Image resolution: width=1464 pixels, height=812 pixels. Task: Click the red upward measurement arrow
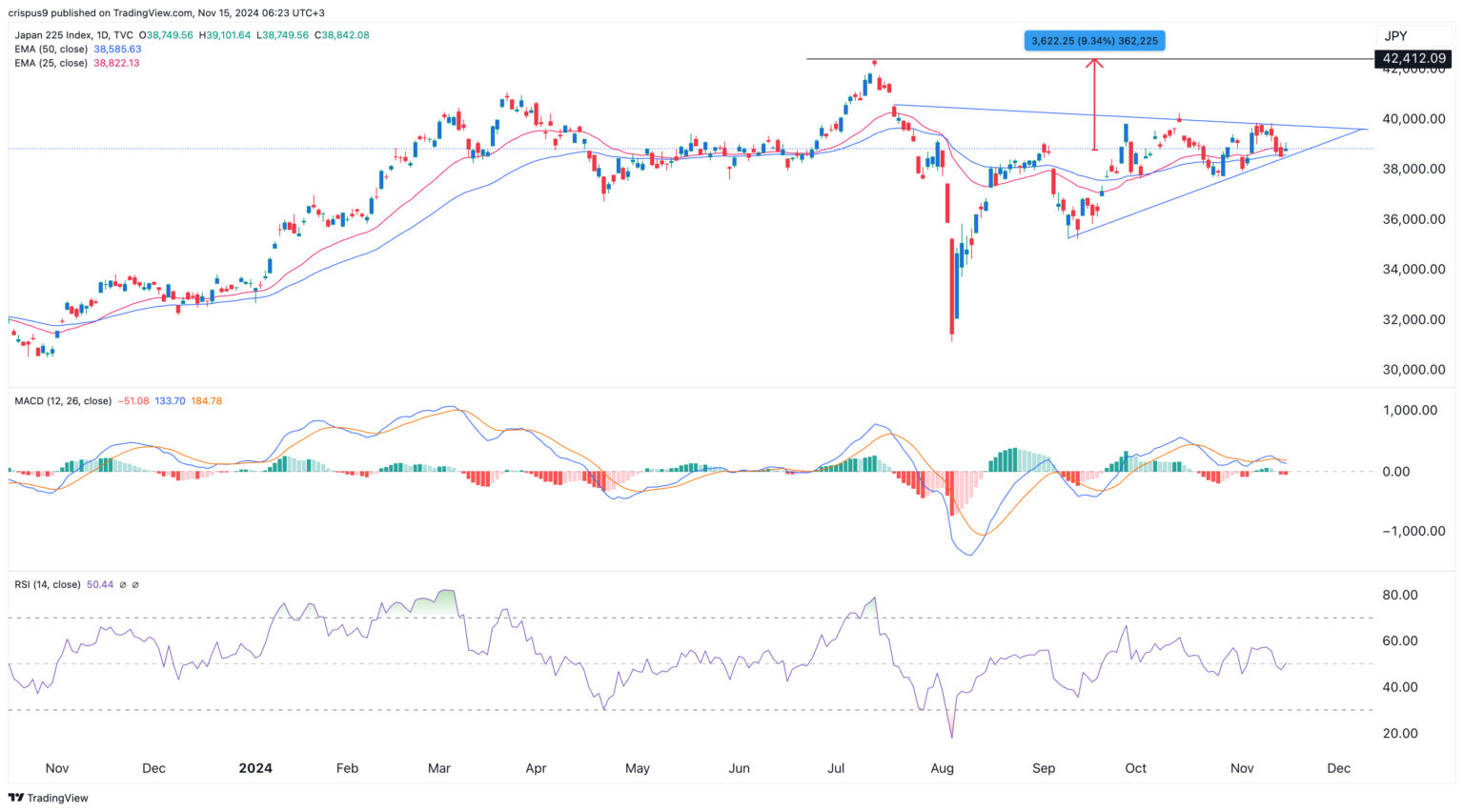coord(1092,105)
